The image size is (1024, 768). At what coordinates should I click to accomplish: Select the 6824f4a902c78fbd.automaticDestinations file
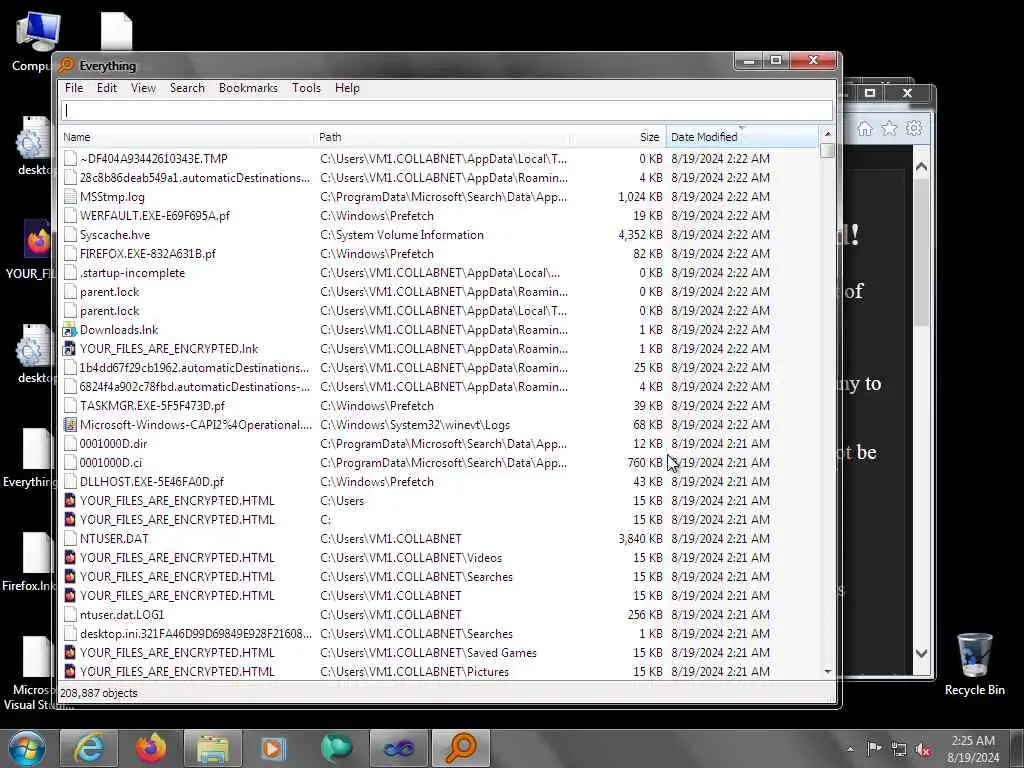pos(195,387)
